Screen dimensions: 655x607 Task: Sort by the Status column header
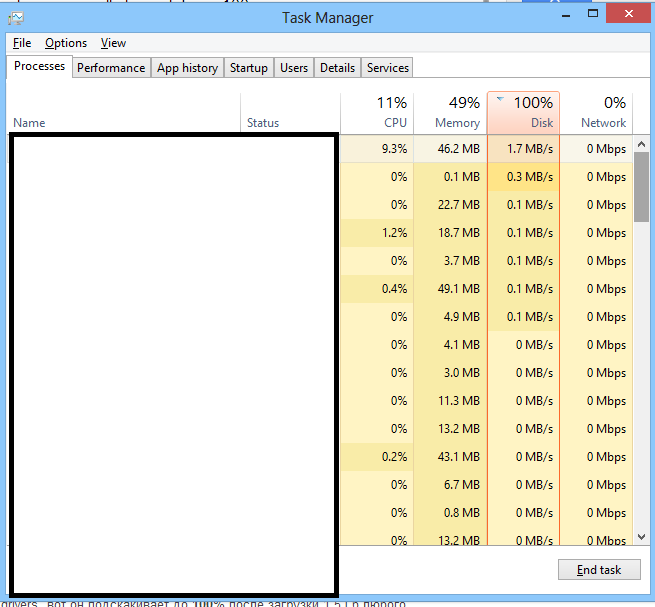[290, 113]
